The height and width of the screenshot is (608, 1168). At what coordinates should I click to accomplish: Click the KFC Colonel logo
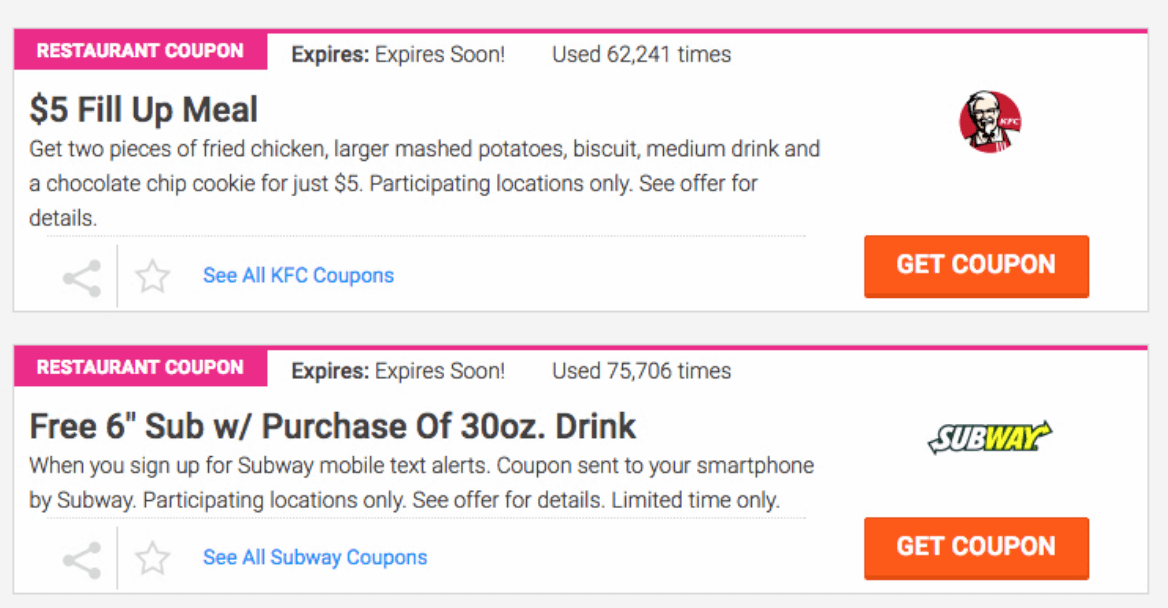pos(990,122)
